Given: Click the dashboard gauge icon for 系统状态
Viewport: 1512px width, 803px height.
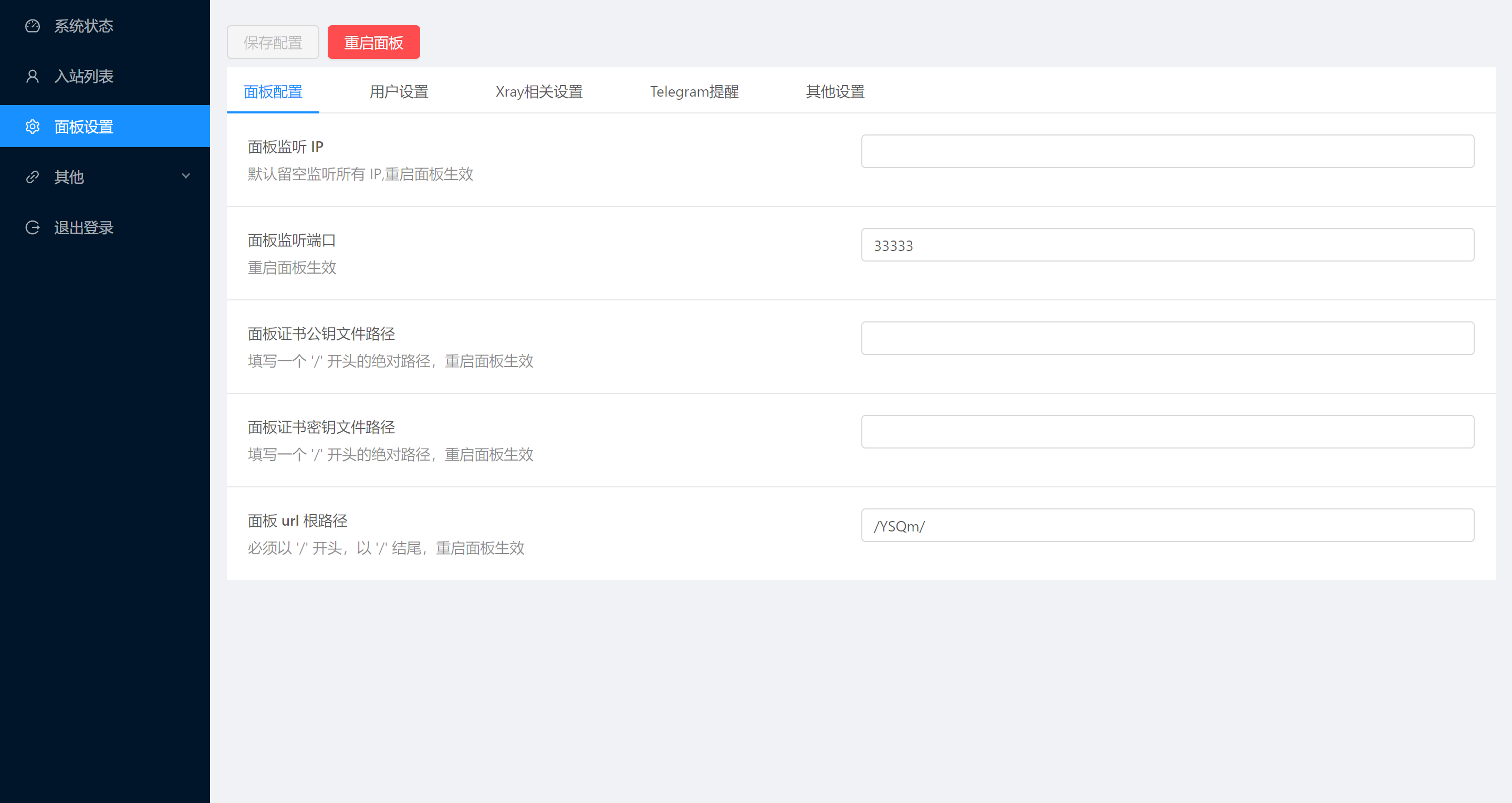Looking at the screenshot, I should coord(32,26).
